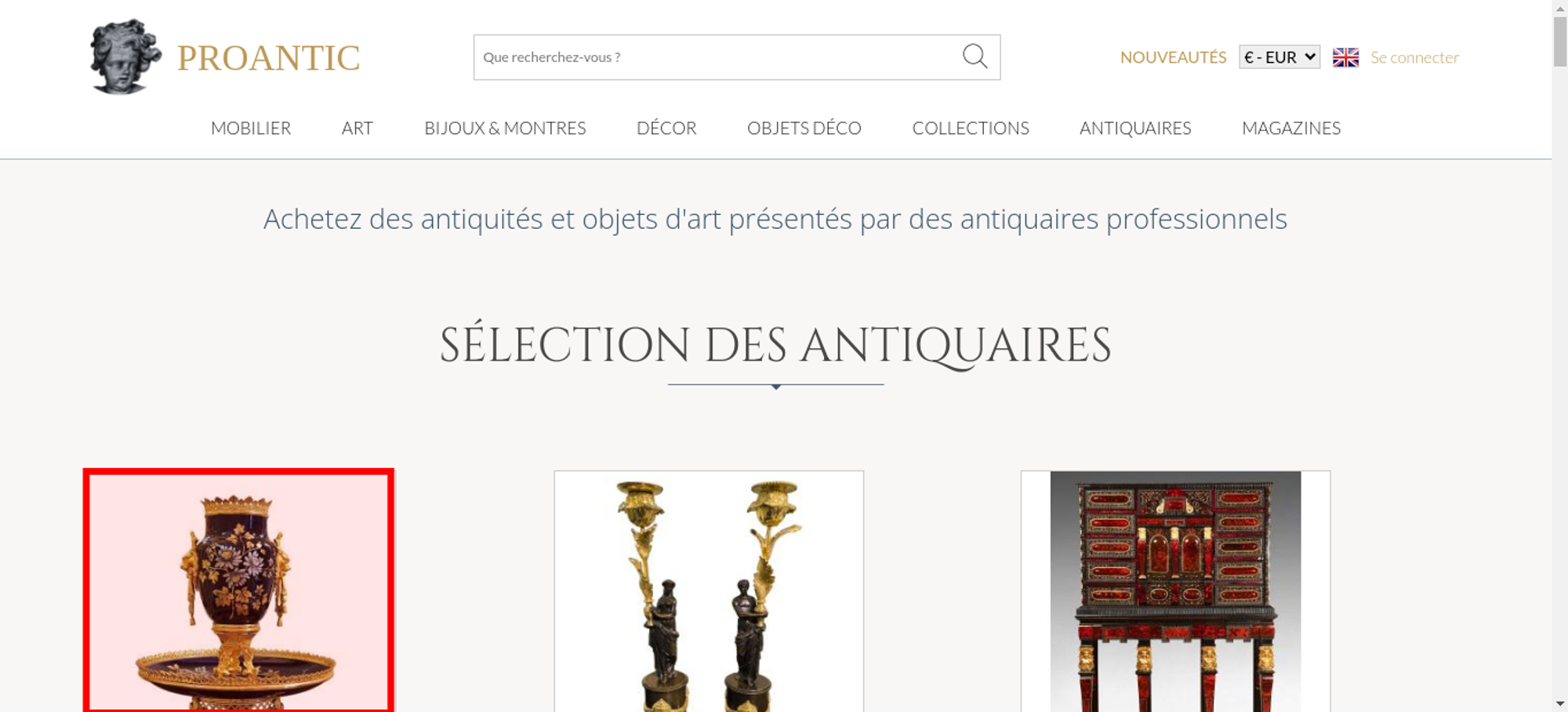
Task: Open the ANTIQUAIRES menu
Action: click(x=1135, y=128)
